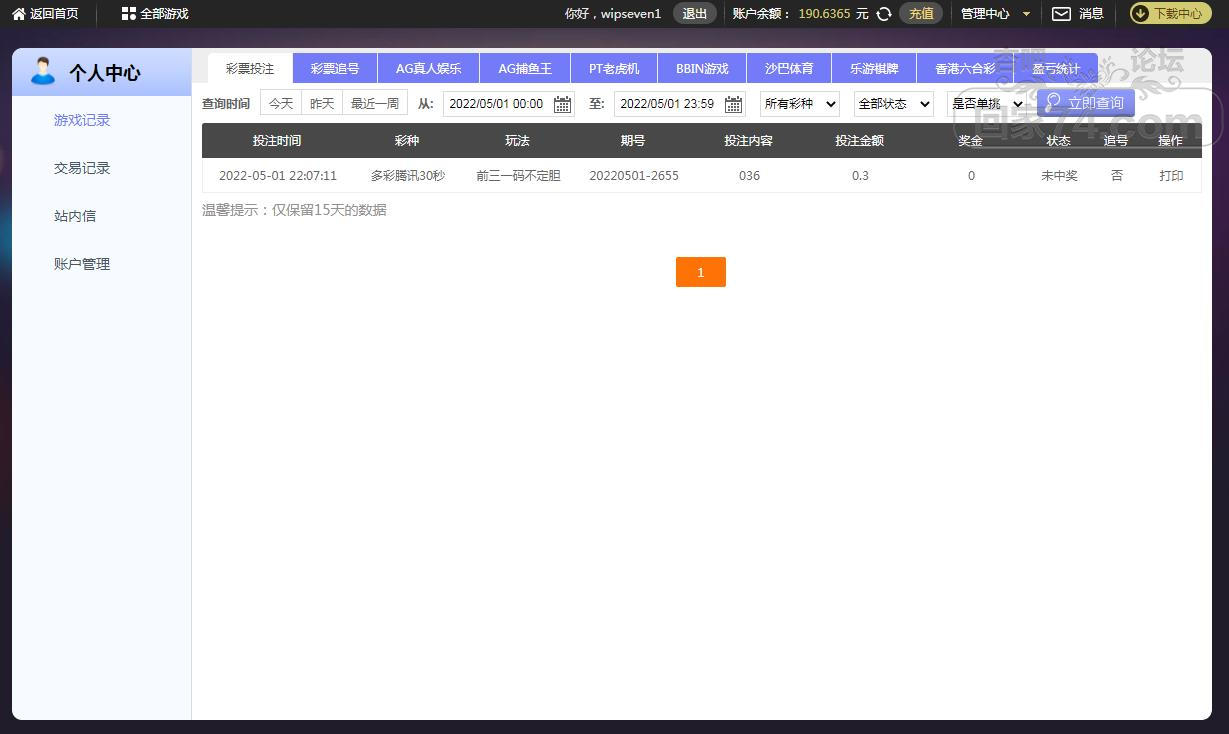Expand the 管理中心 dropdown arrow

[1026, 14]
